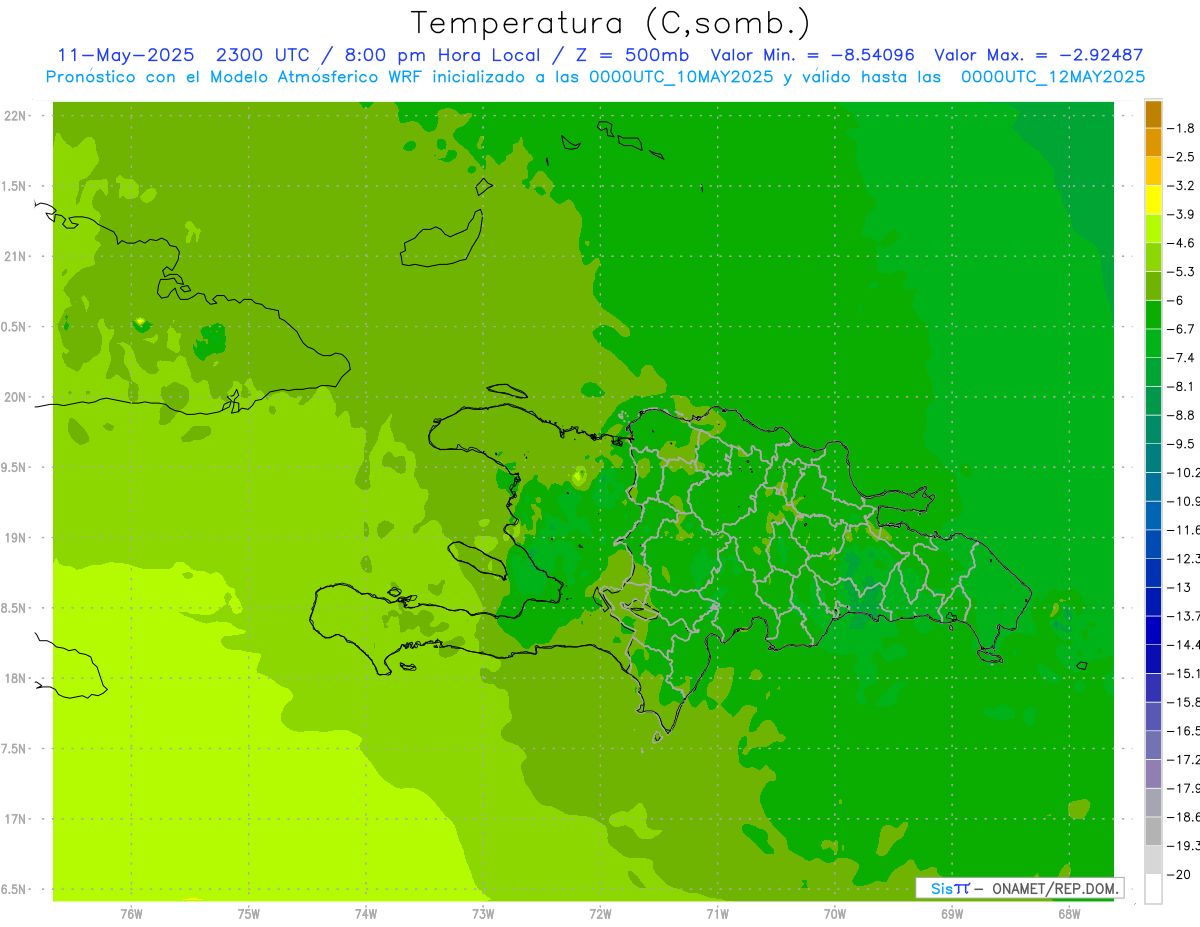Click the 69W longitude label
Image resolution: width=1200 pixels, height=927 pixels.
952,913
